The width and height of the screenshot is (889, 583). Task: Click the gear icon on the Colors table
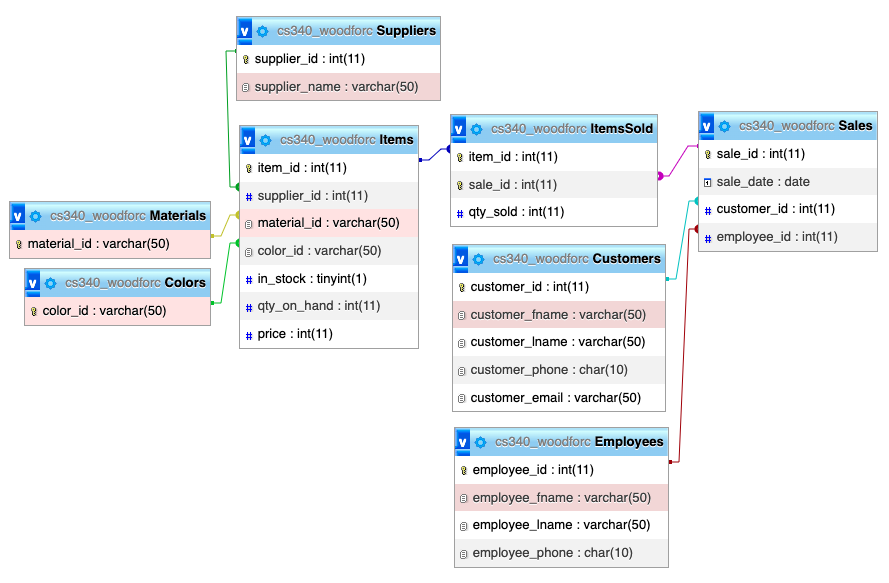[49, 283]
